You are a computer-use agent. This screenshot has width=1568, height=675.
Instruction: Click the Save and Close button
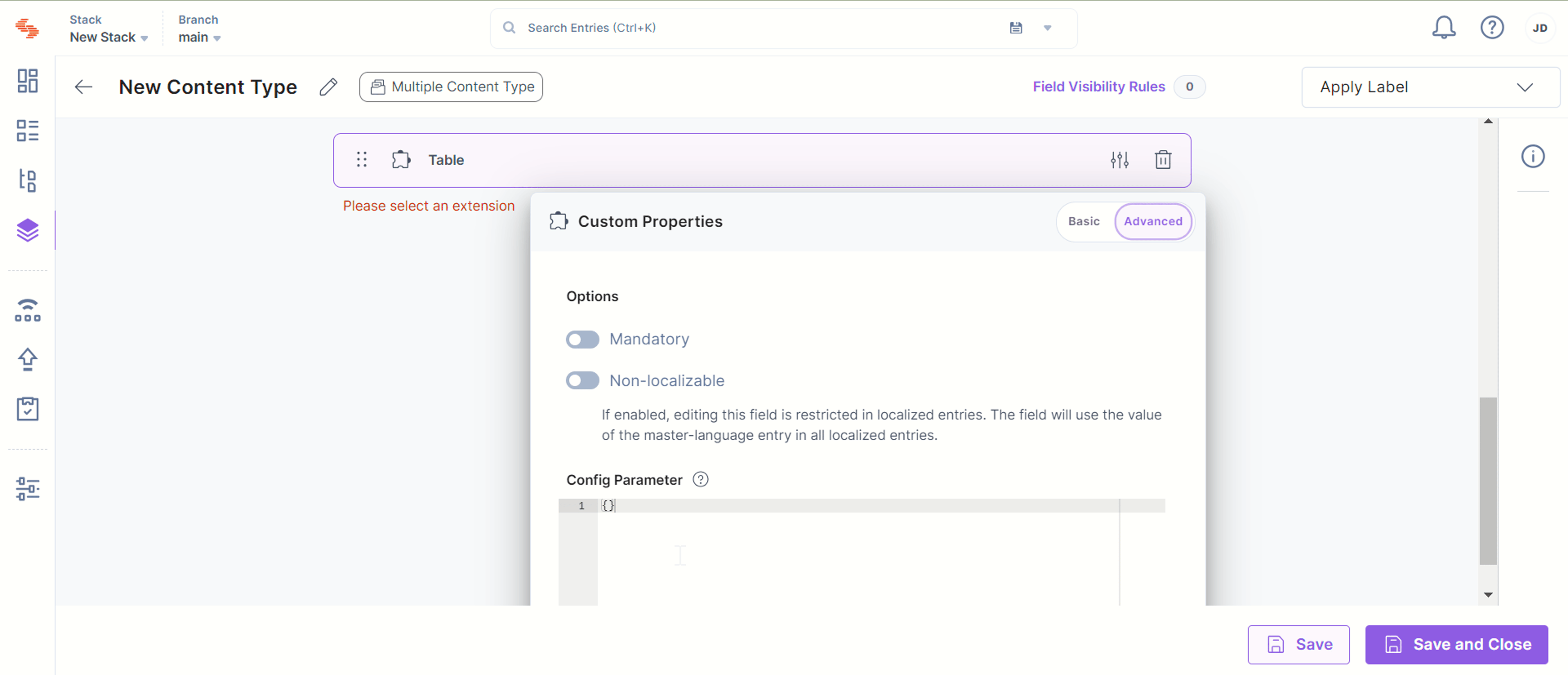point(1456,644)
